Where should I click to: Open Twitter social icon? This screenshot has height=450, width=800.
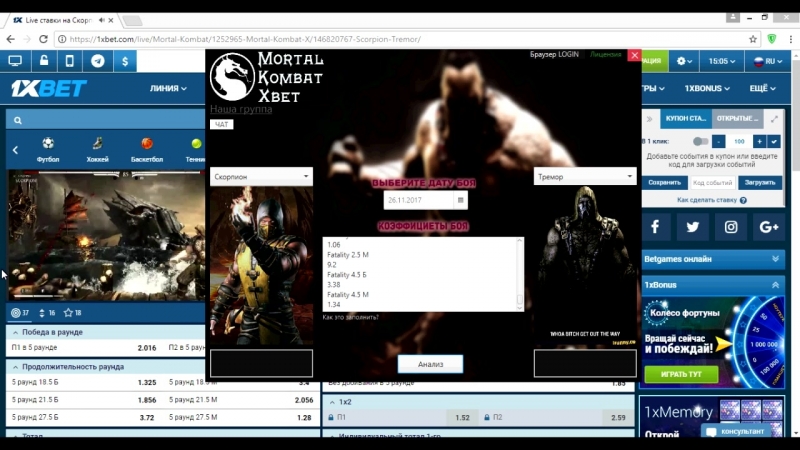pos(692,227)
